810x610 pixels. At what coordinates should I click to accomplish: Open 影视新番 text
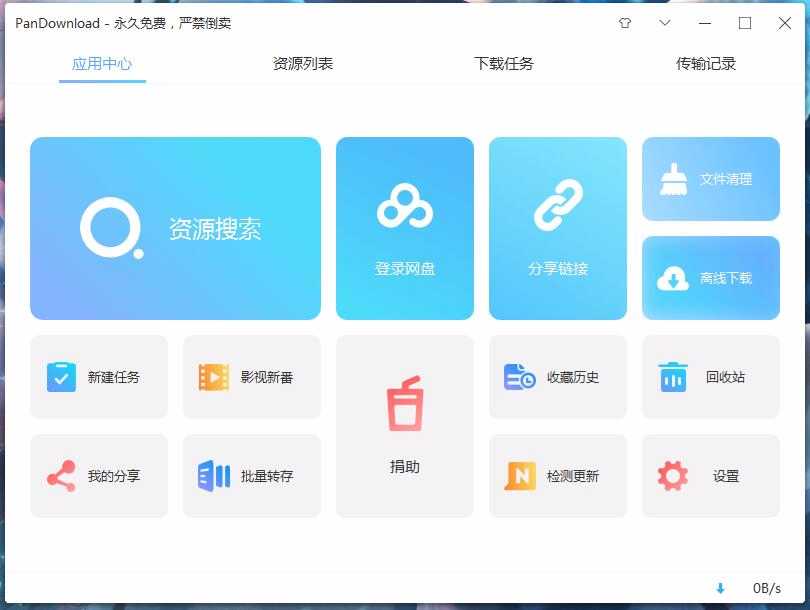click(267, 377)
